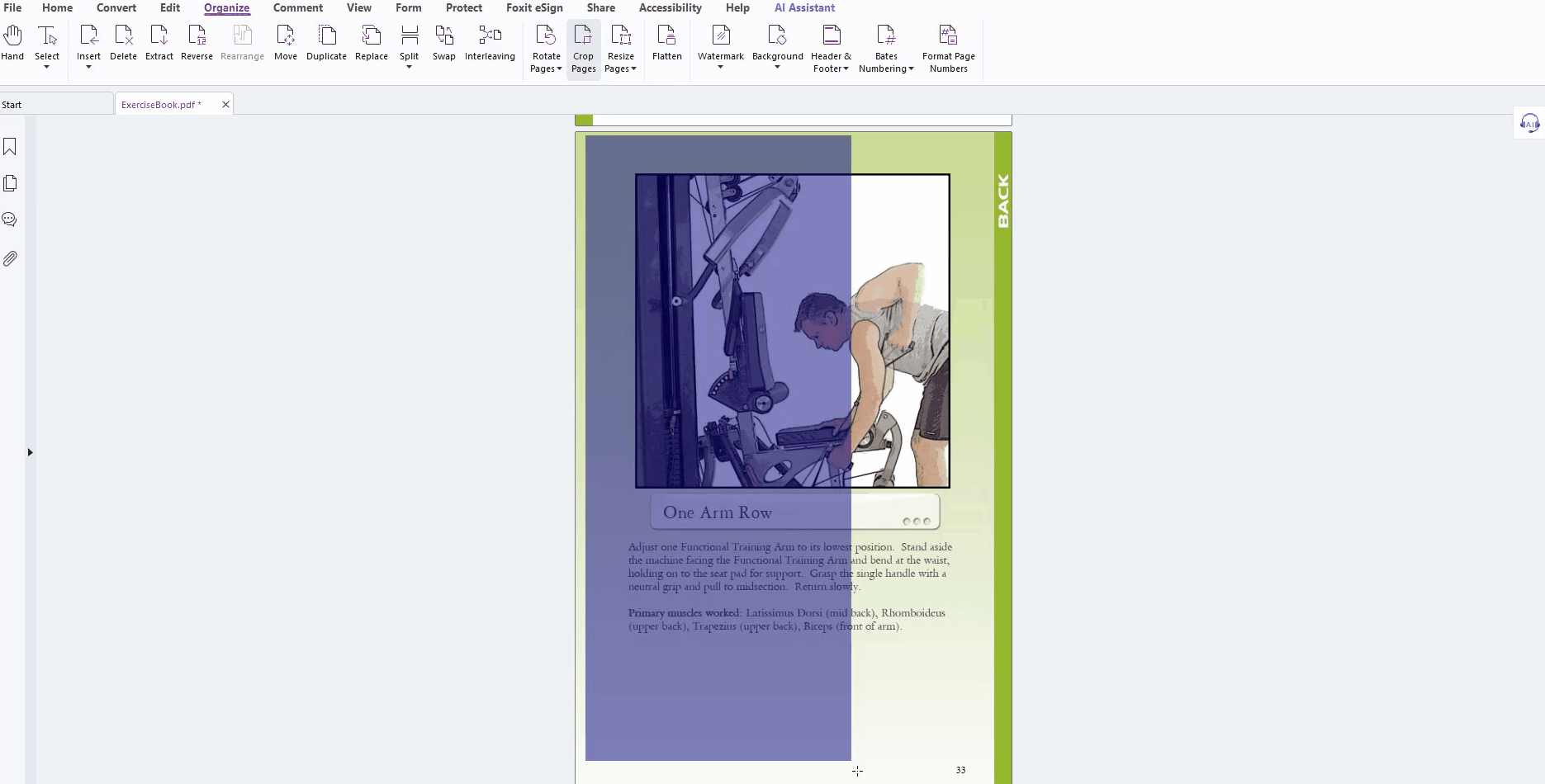1545x784 pixels.
Task: Click the Insert pages icon
Action: pyautogui.click(x=88, y=35)
